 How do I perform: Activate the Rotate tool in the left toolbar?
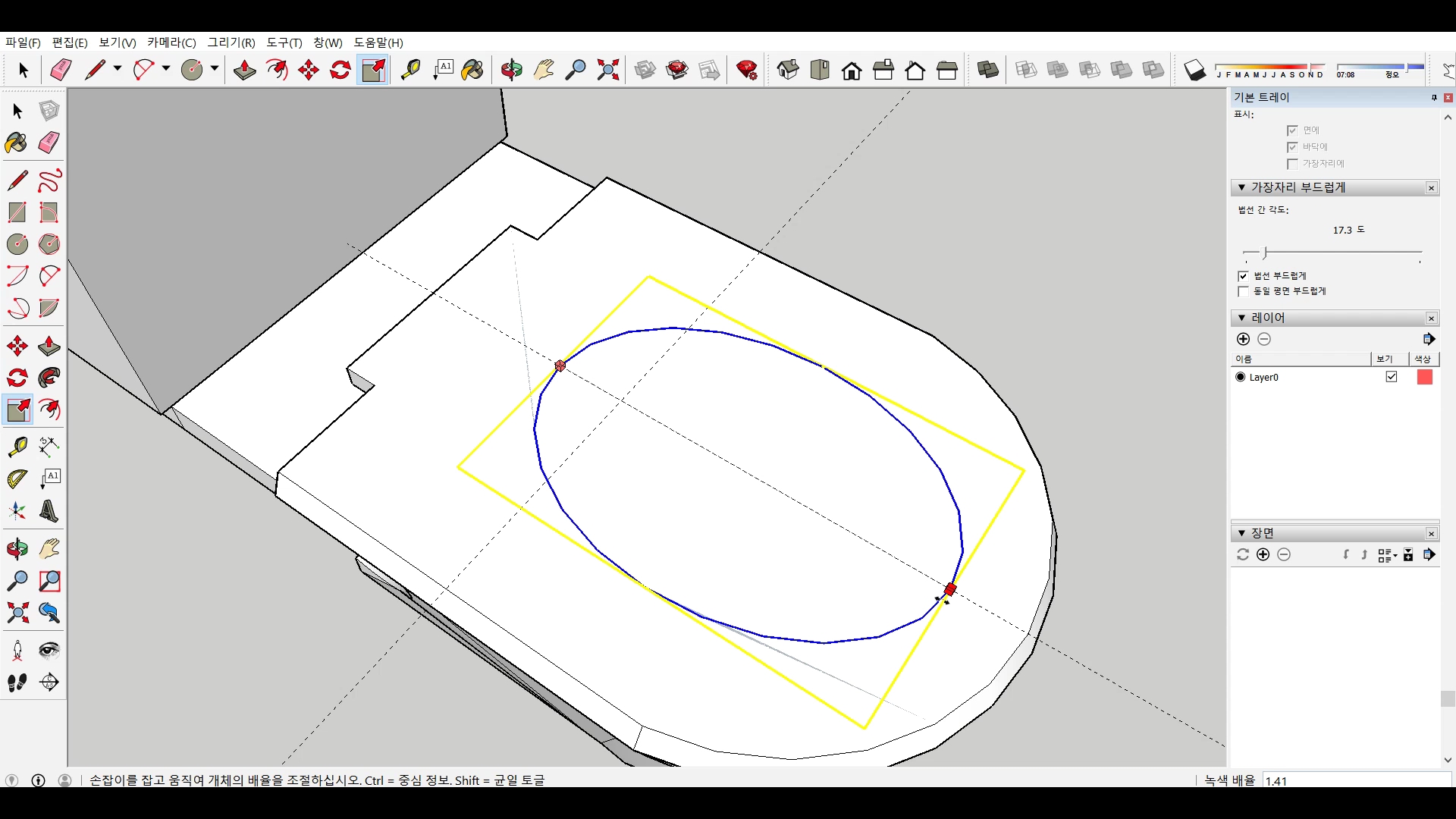(17, 378)
